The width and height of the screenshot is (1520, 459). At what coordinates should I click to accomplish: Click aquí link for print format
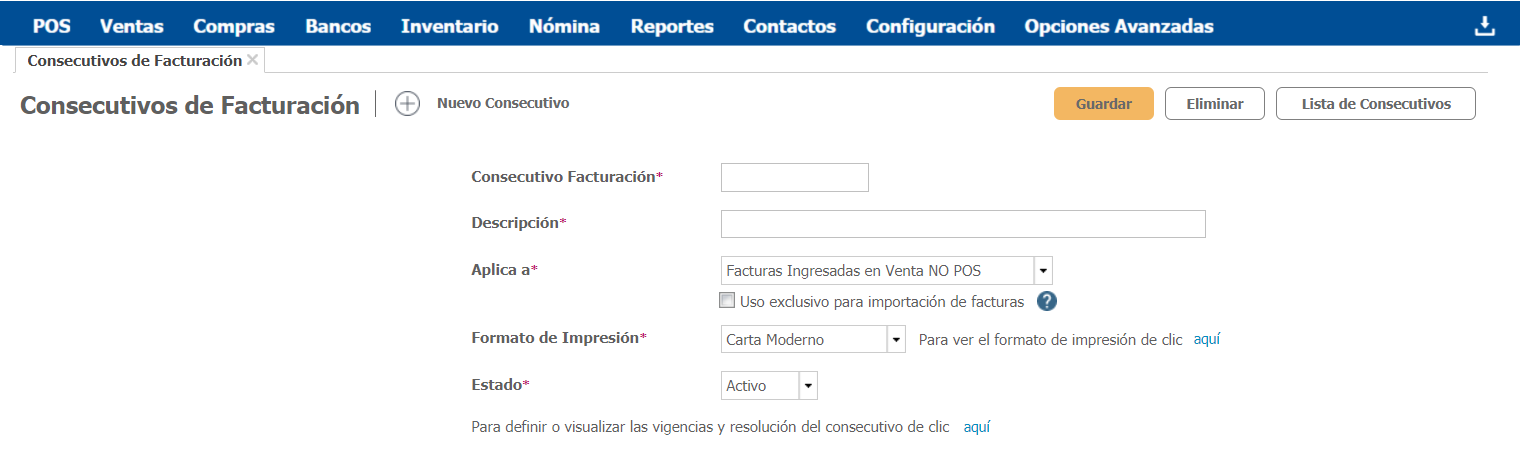pos(1206,339)
